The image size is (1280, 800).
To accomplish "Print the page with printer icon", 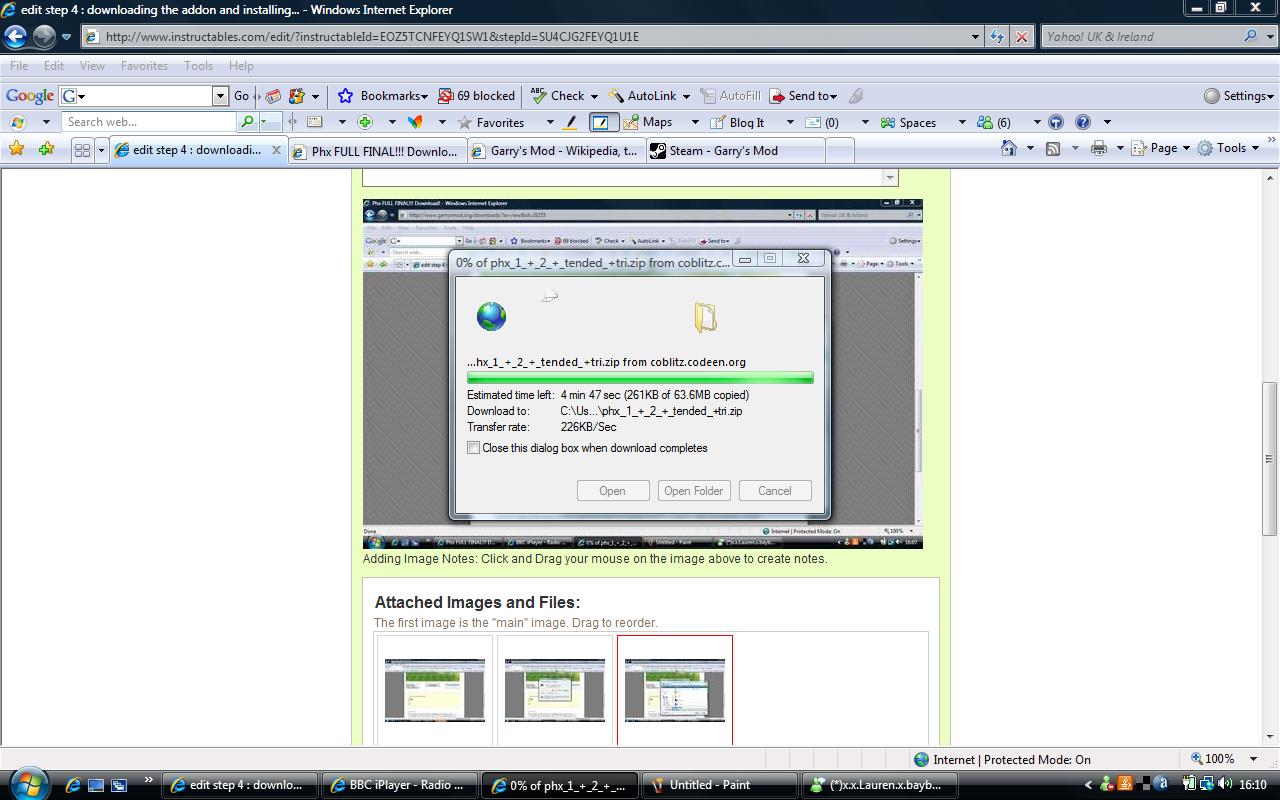I will pos(1099,148).
